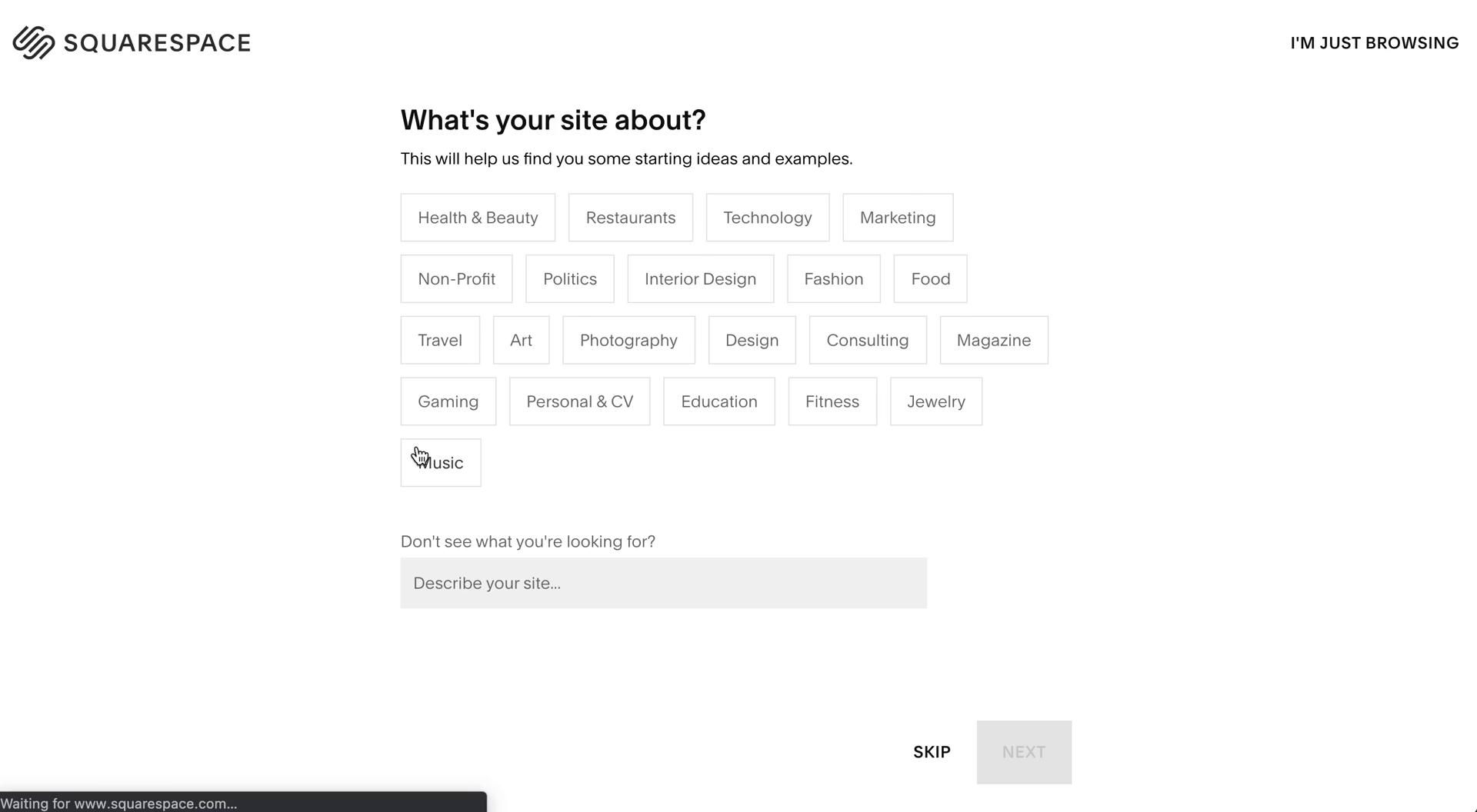Choose the Music category
This screenshot has width=1477, height=812.
coord(441,463)
